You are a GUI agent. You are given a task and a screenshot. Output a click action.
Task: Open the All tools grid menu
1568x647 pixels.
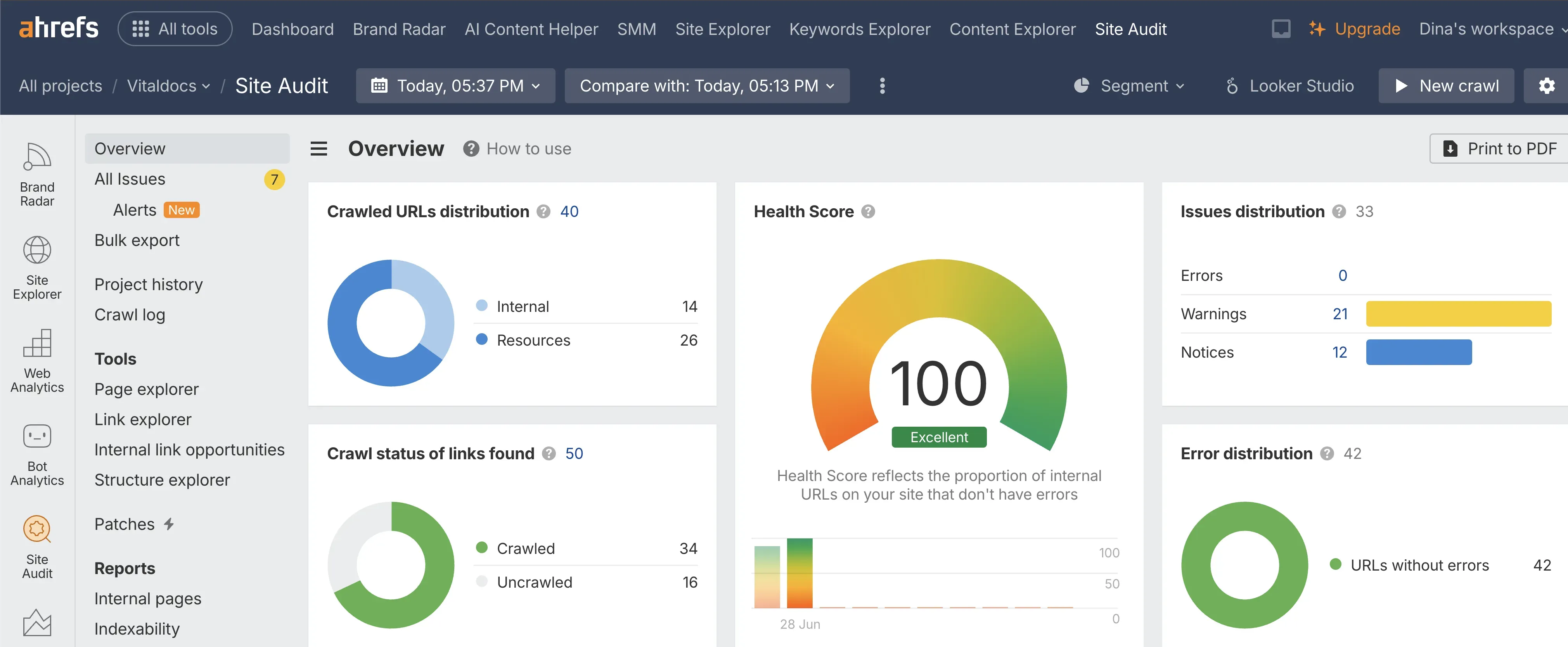175,29
